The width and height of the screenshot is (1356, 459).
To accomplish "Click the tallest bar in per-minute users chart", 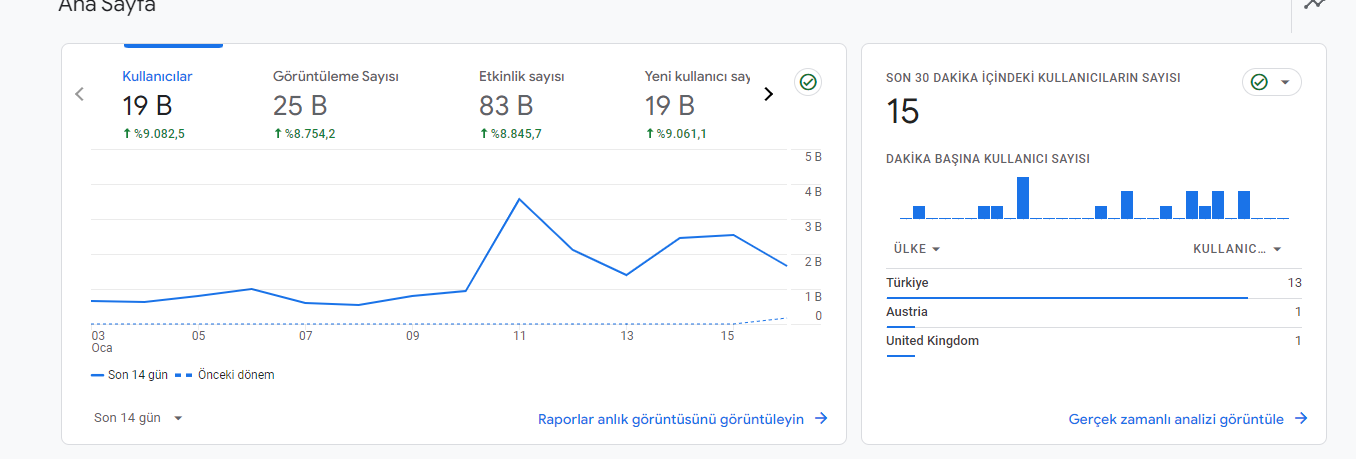I will coord(1023,198).
